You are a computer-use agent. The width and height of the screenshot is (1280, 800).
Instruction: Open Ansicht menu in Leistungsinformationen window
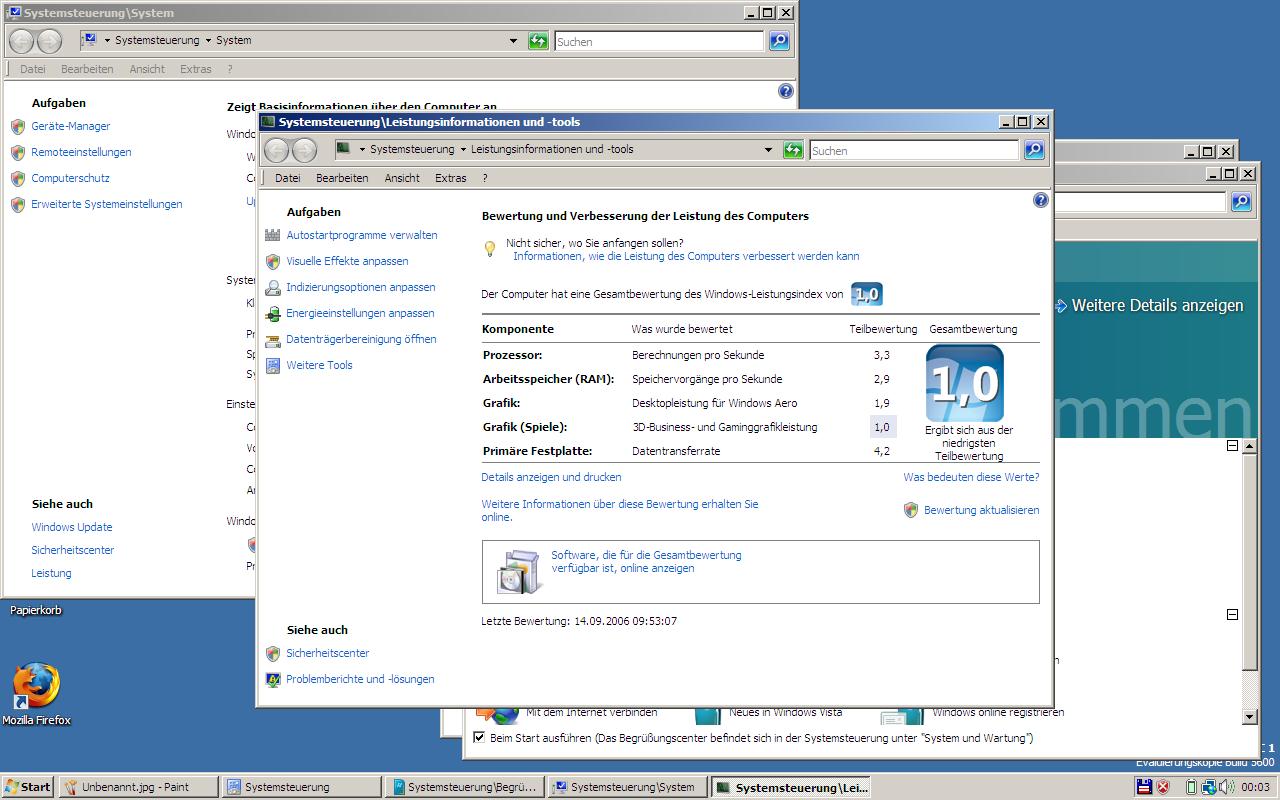coord(402,178)
